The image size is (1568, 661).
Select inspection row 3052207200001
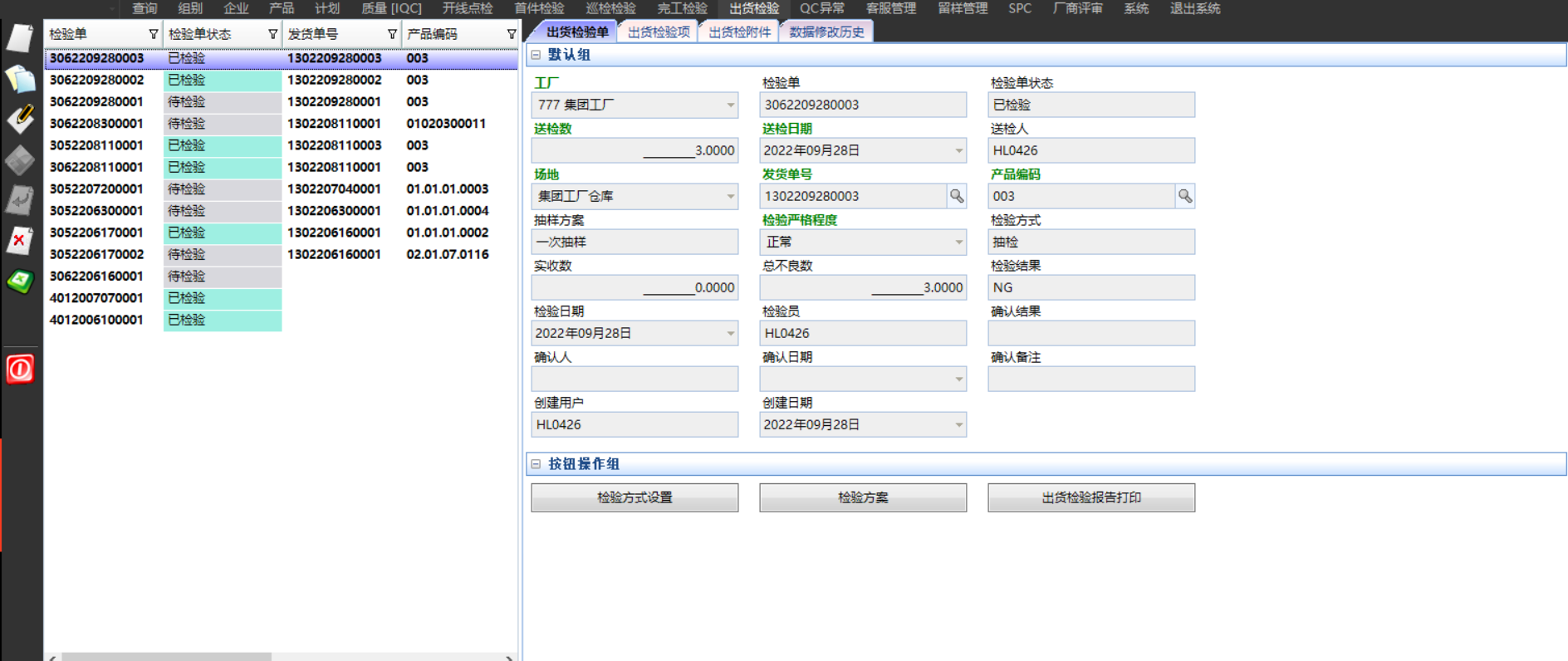point(96,189)
